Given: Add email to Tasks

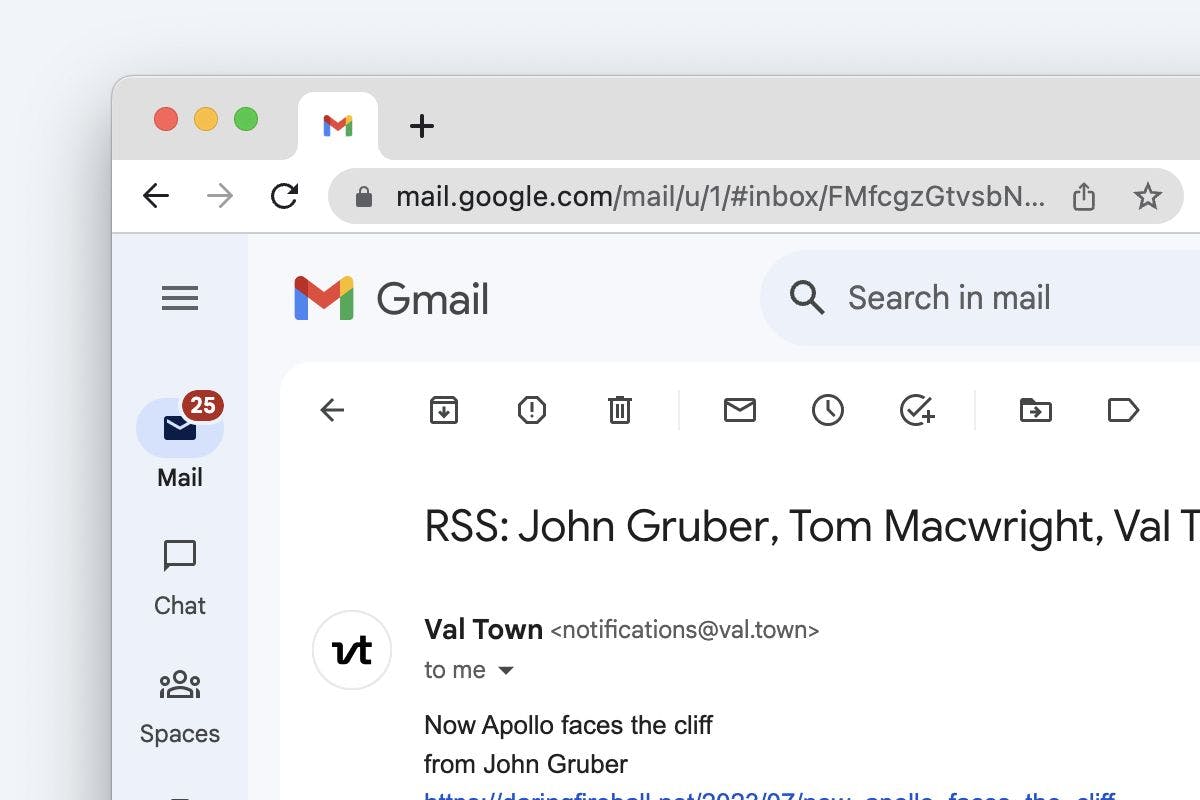Looking at the screenshot, I should coord(916,410).
